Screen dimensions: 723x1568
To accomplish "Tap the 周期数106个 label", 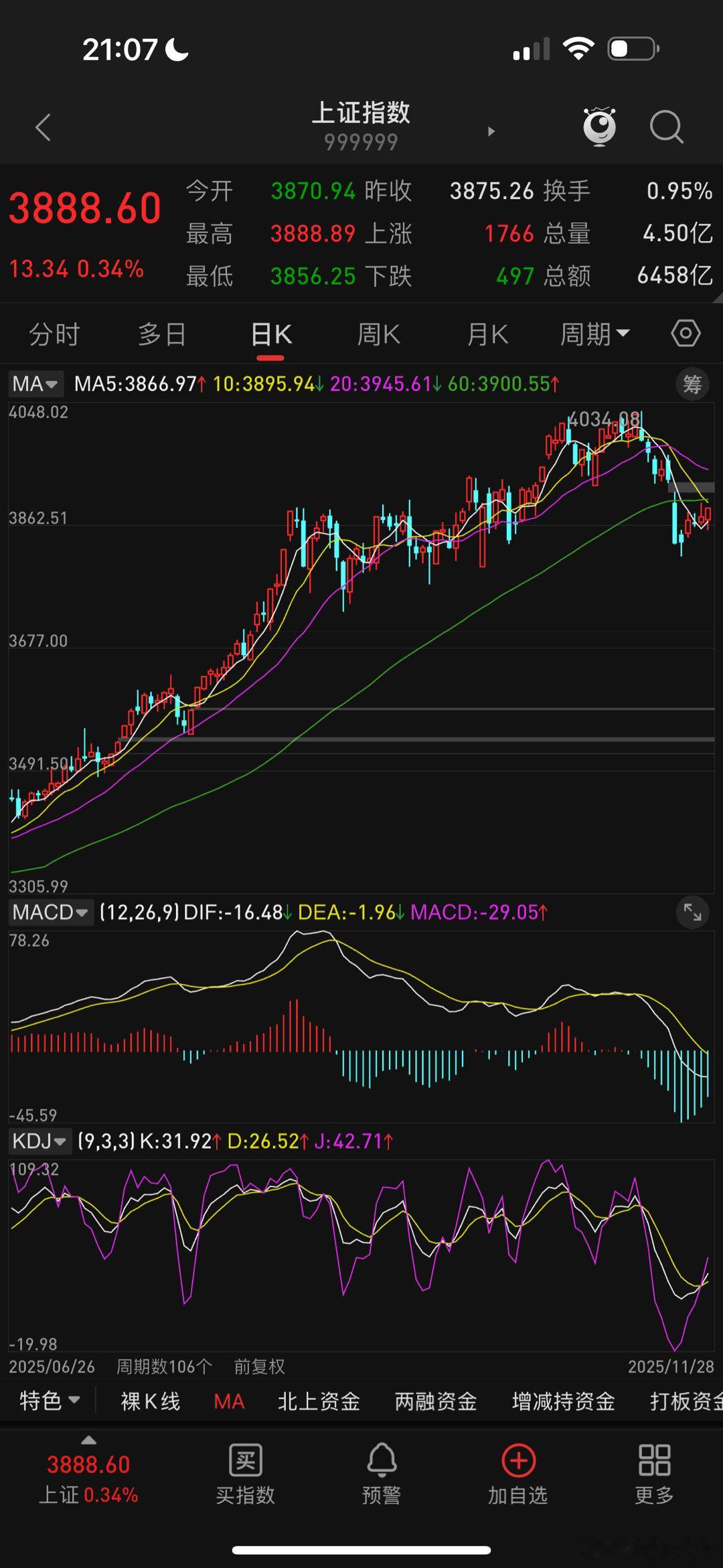I will pyautogui.click(x=165, y=1366).
